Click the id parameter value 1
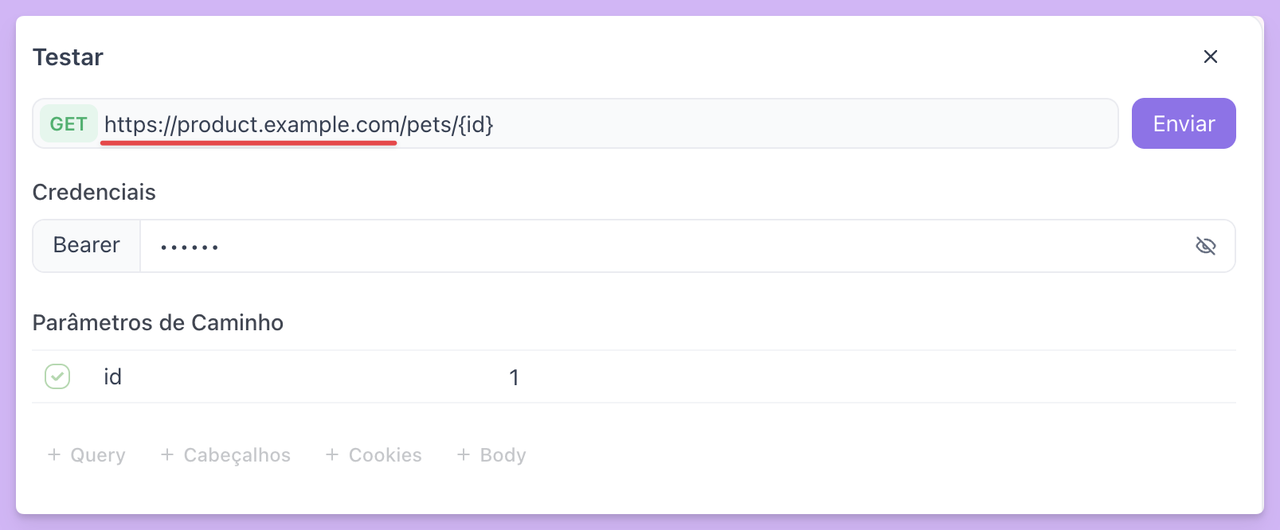The height and width of the screenshot is (530, 1280). pos(514,377)
